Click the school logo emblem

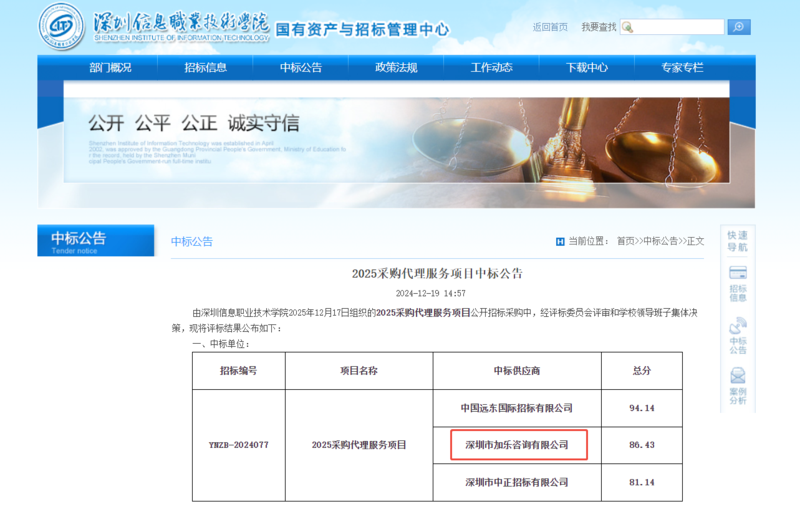pyautogui.click(x=62, y=27)
